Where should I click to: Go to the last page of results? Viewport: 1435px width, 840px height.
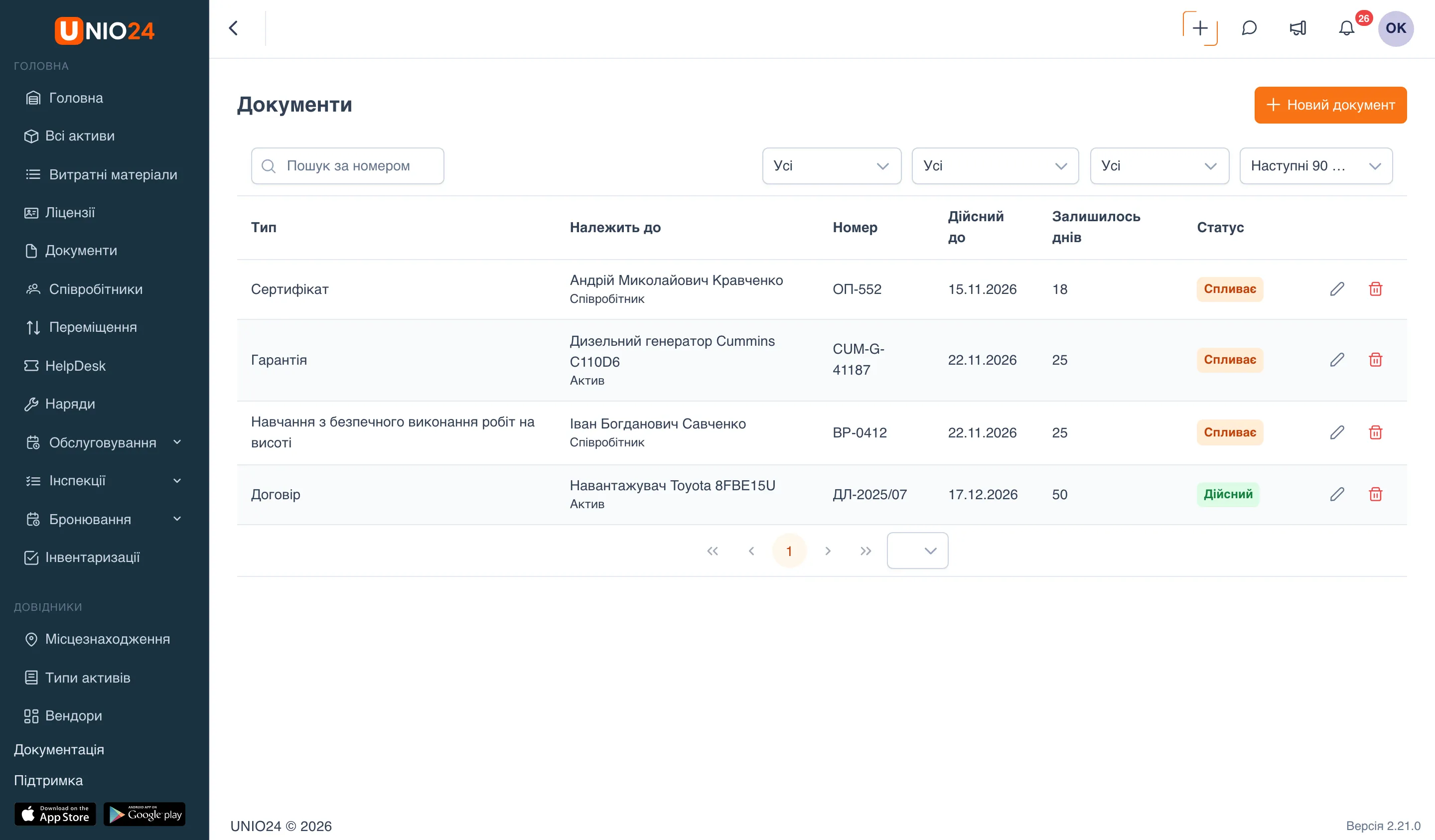click(x=865, y=551)
